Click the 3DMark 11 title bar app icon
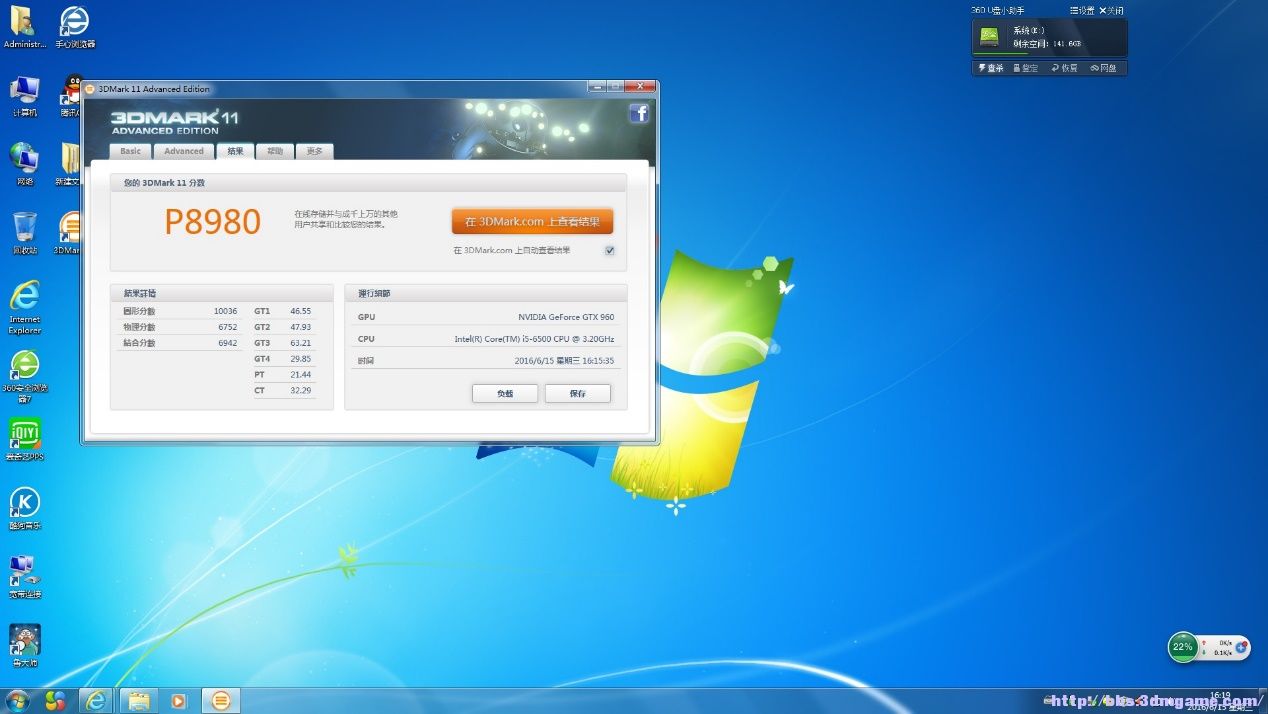The width and height of the screenshot is (1268, 714). [90, 89]
